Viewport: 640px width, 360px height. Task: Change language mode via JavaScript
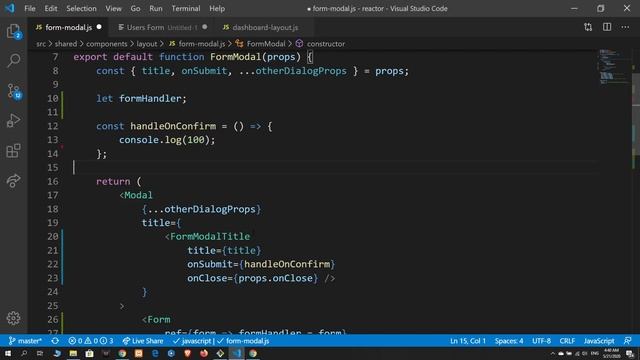pos(599,341)
